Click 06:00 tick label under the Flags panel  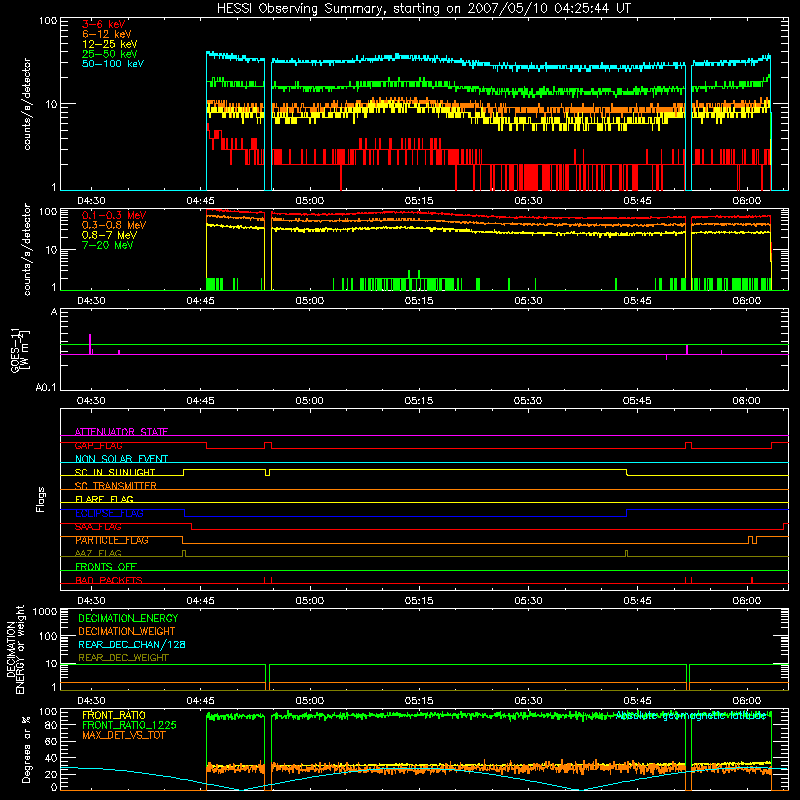746,601
